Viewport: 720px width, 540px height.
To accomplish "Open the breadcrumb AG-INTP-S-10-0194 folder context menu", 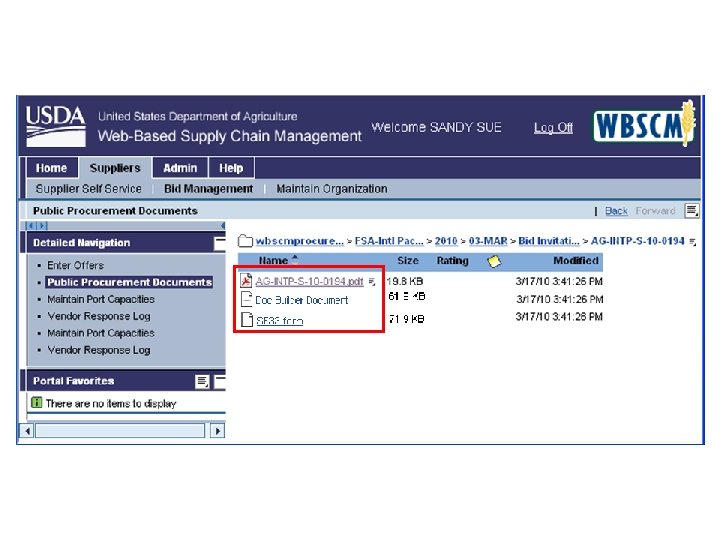I will click(x=692, y=242).
